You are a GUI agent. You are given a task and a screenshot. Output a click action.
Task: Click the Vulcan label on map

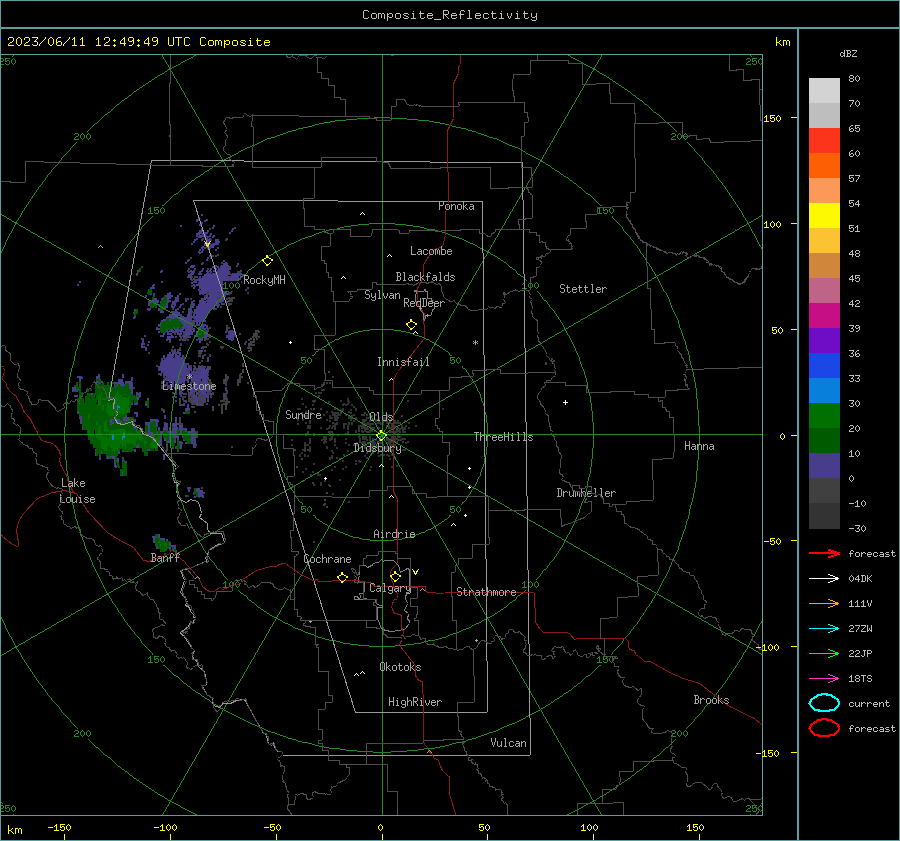tap(509, 743)
